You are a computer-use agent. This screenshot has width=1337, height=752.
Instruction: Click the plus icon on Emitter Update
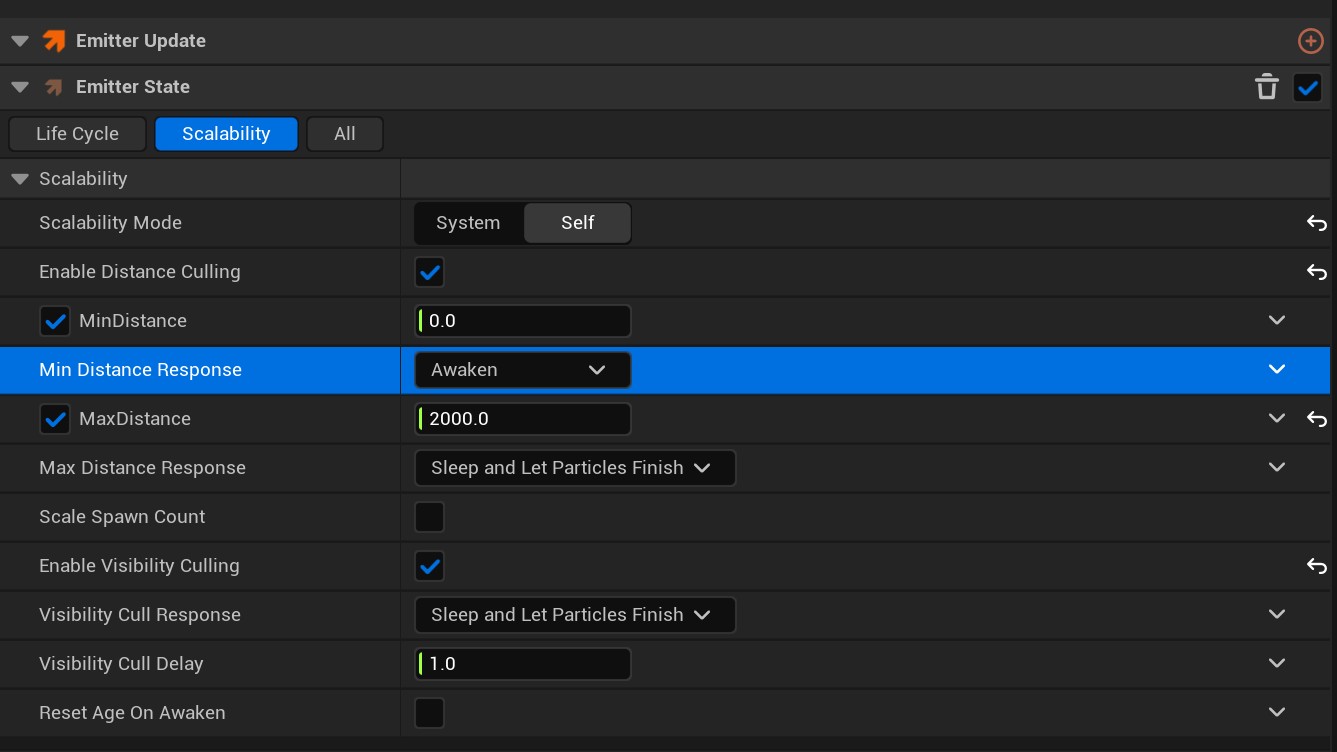click(1310, 41)
